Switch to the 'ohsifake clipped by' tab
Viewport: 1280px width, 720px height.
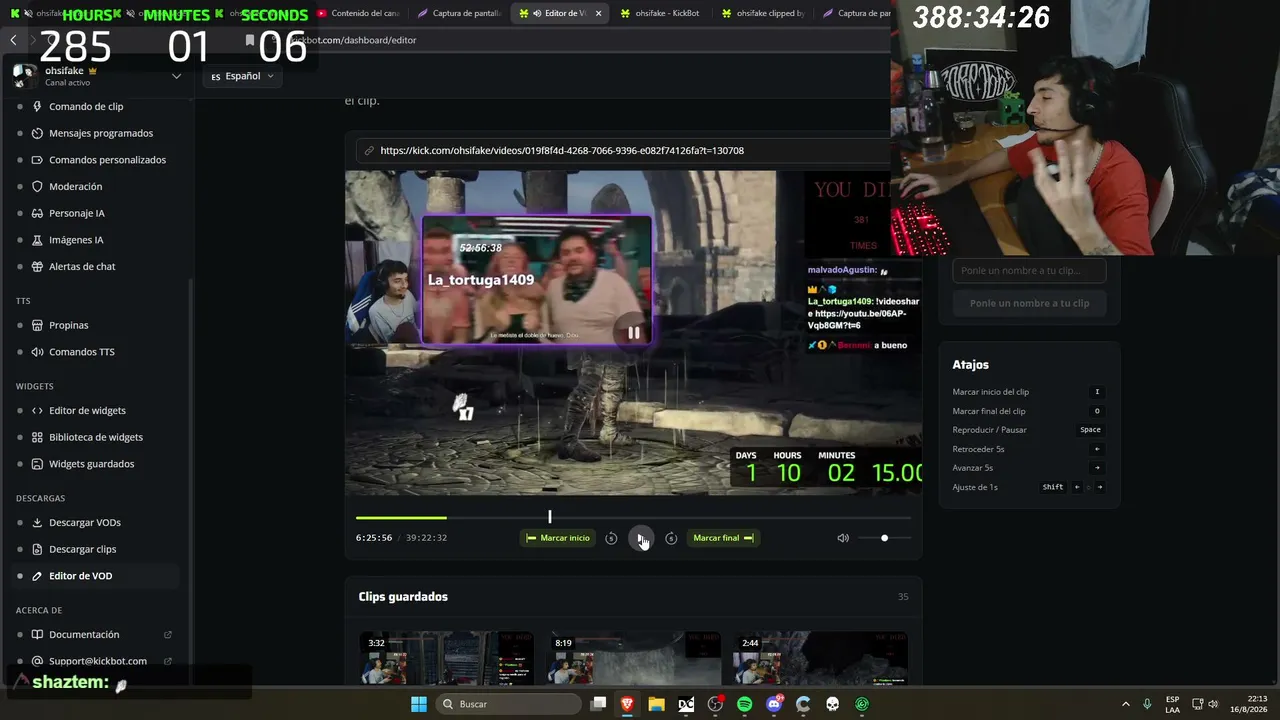tap(762, 13)
